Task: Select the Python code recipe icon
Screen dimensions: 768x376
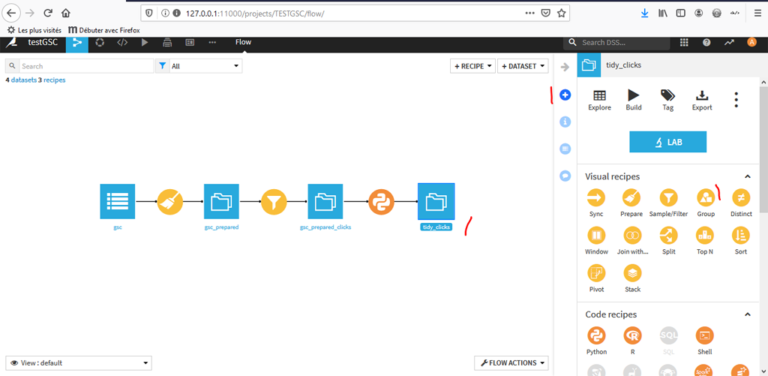Action: 596,336
